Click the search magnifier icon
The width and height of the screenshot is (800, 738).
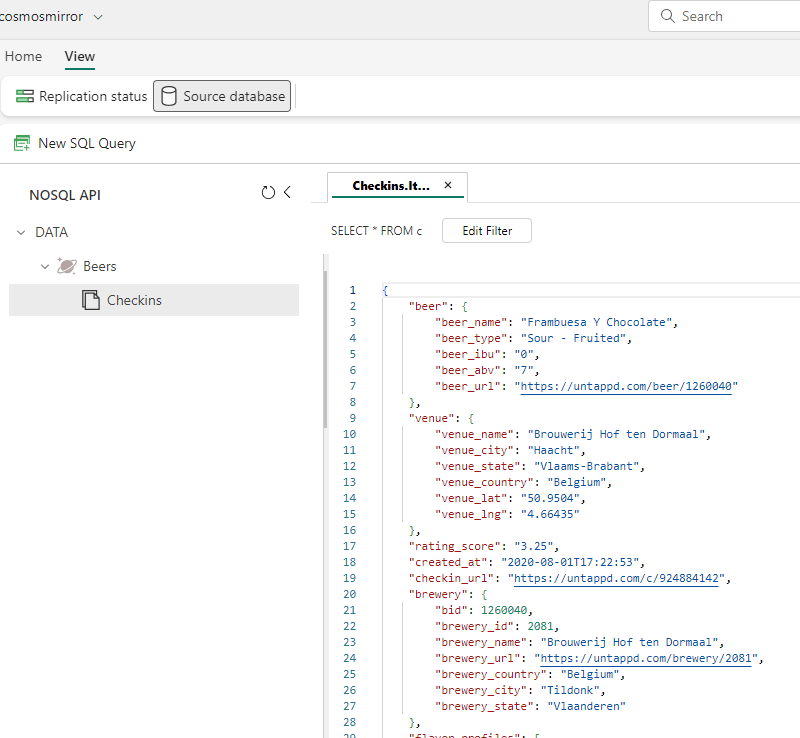tap(667, 16)
